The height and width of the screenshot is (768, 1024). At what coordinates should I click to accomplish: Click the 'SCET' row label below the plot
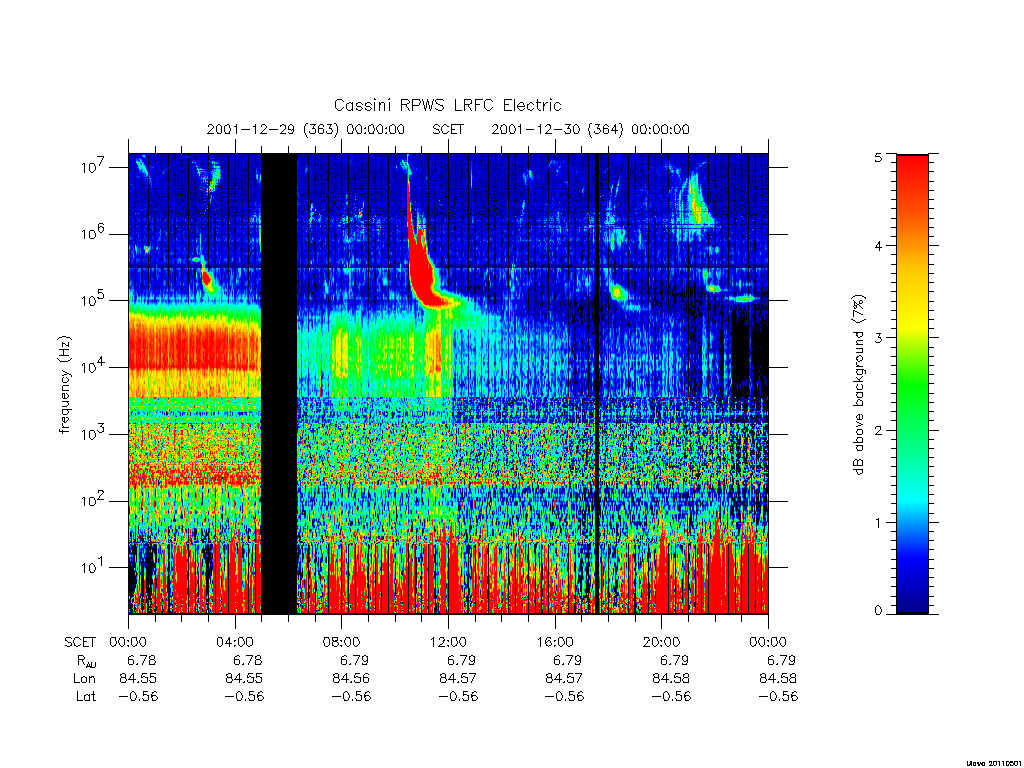(80, 642)
